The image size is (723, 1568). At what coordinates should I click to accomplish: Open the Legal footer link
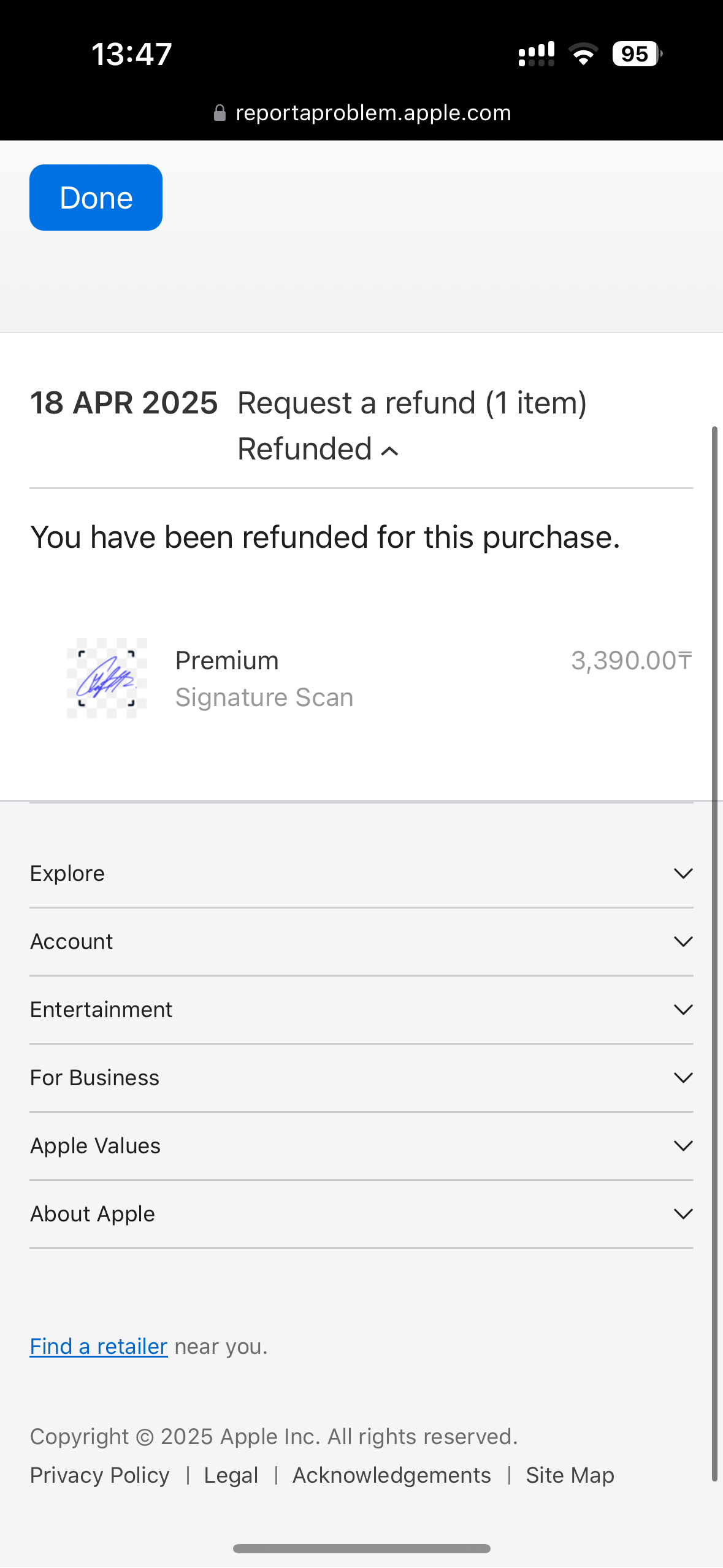(231, 1475)
